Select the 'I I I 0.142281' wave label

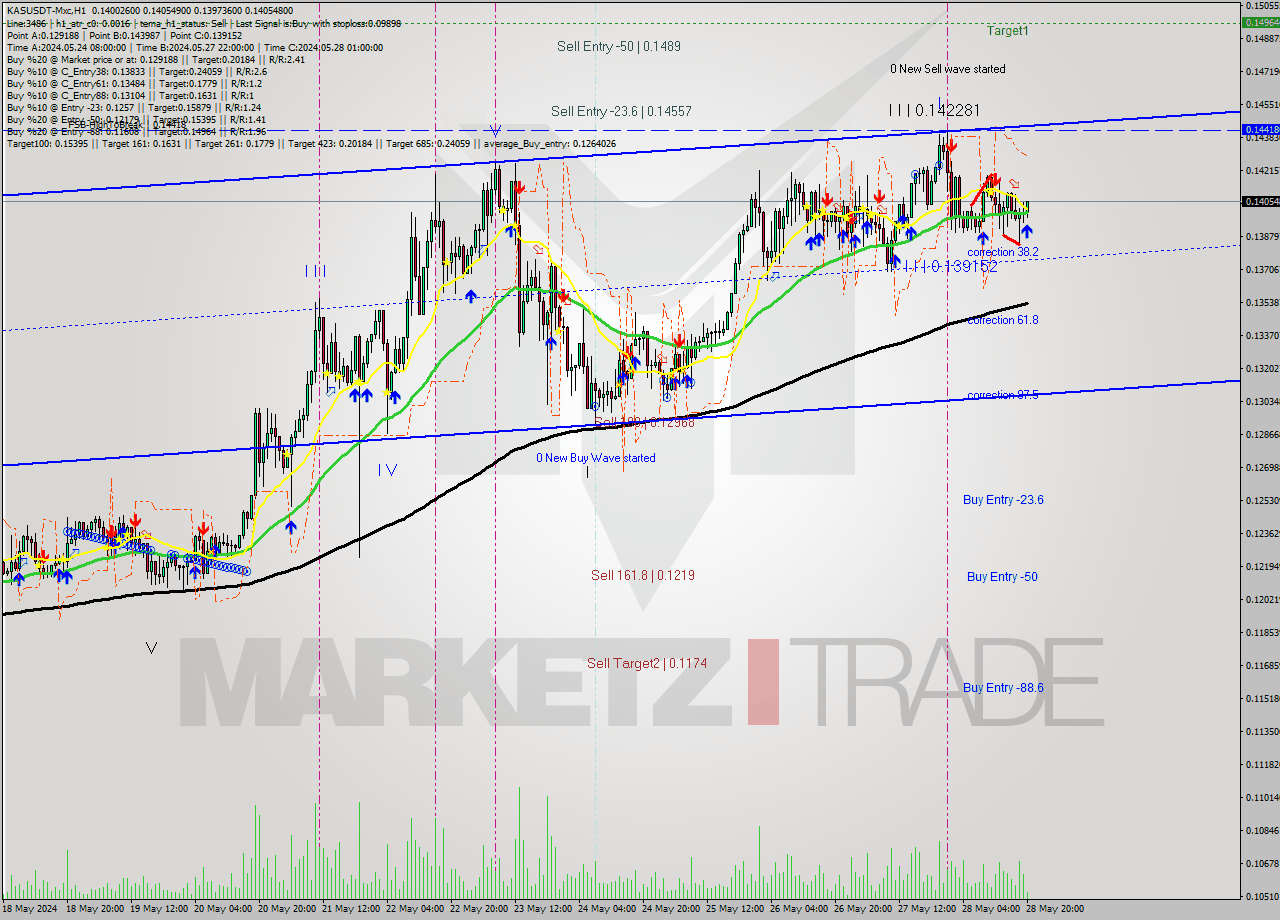pos(934,110)
